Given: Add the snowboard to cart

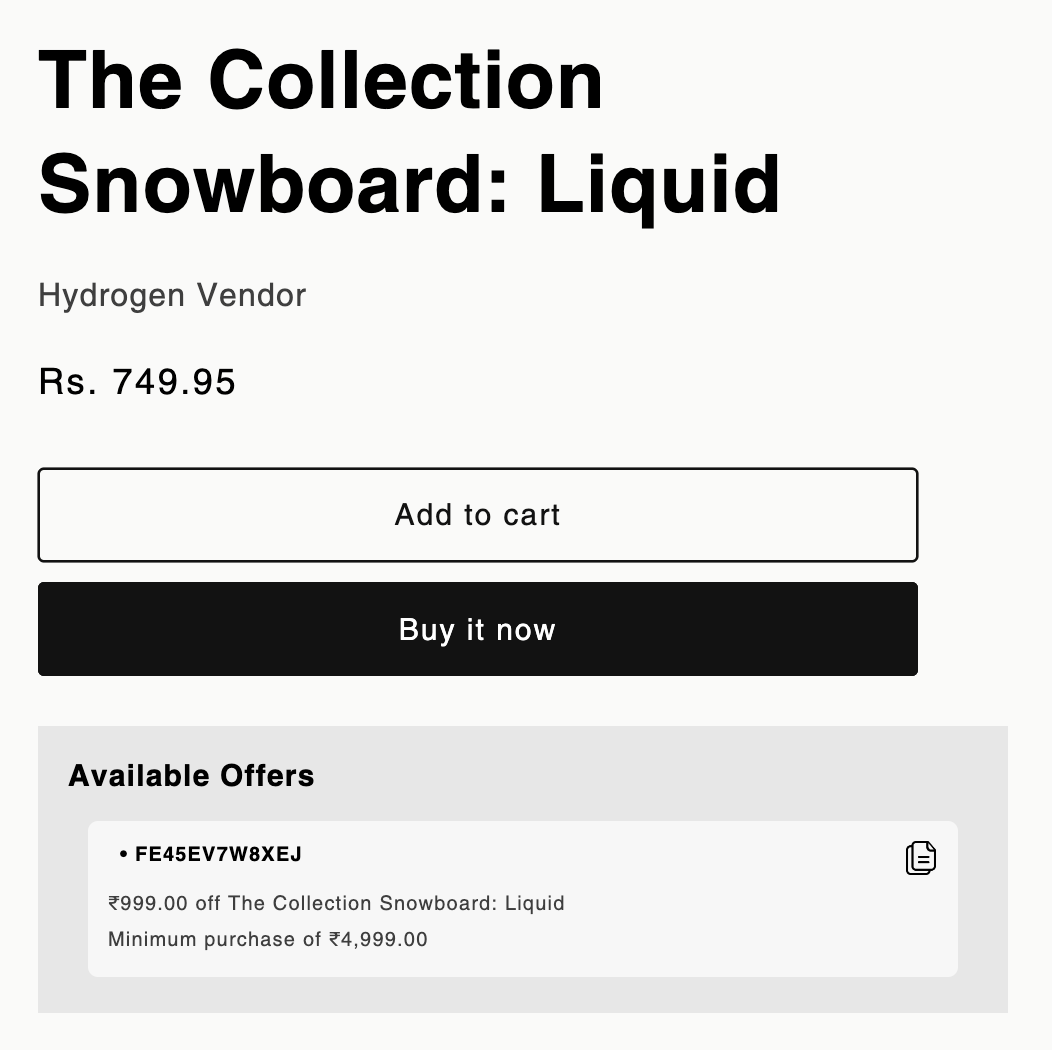Looking at the screenshot, I should tap(477, 515).
